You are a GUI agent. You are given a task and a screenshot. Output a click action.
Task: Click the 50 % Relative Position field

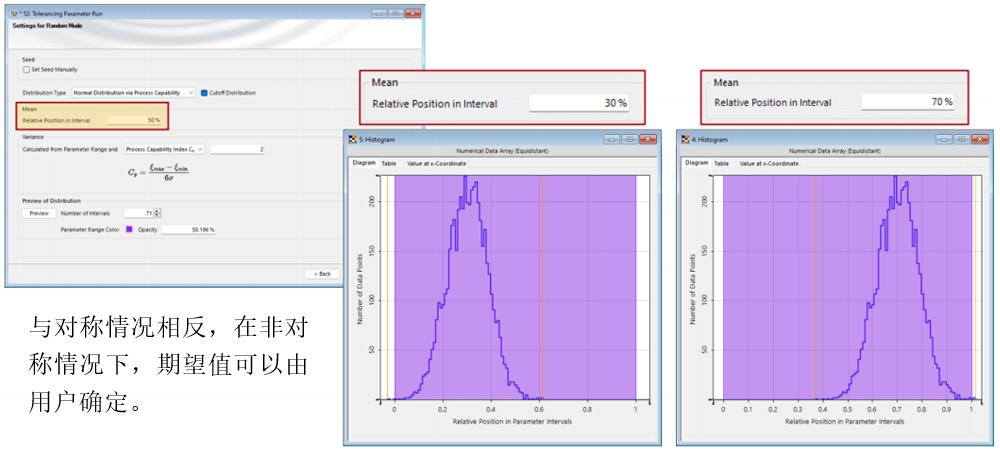click(x=134, y=120)
